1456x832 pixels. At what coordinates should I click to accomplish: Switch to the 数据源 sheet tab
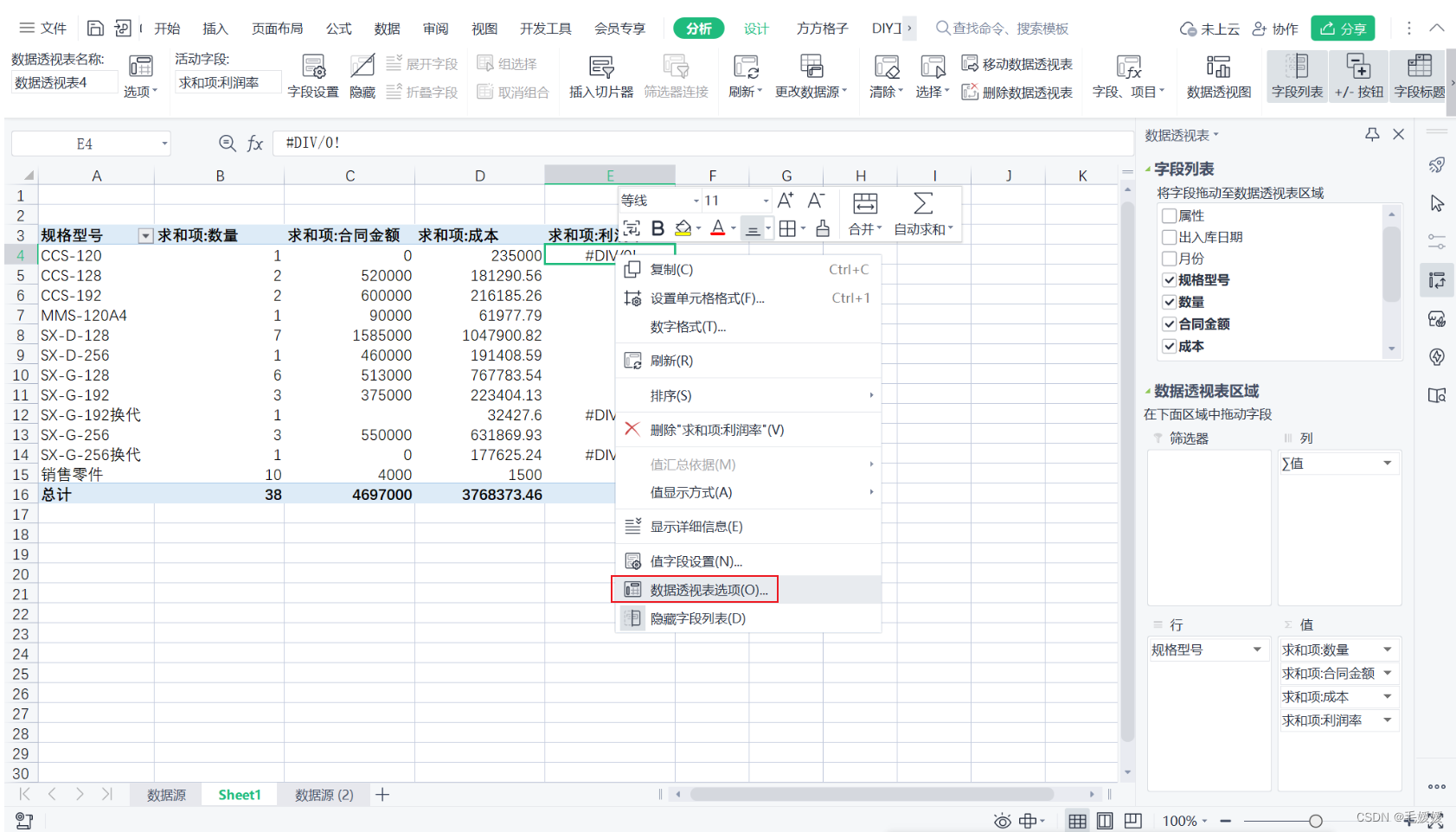166,795
